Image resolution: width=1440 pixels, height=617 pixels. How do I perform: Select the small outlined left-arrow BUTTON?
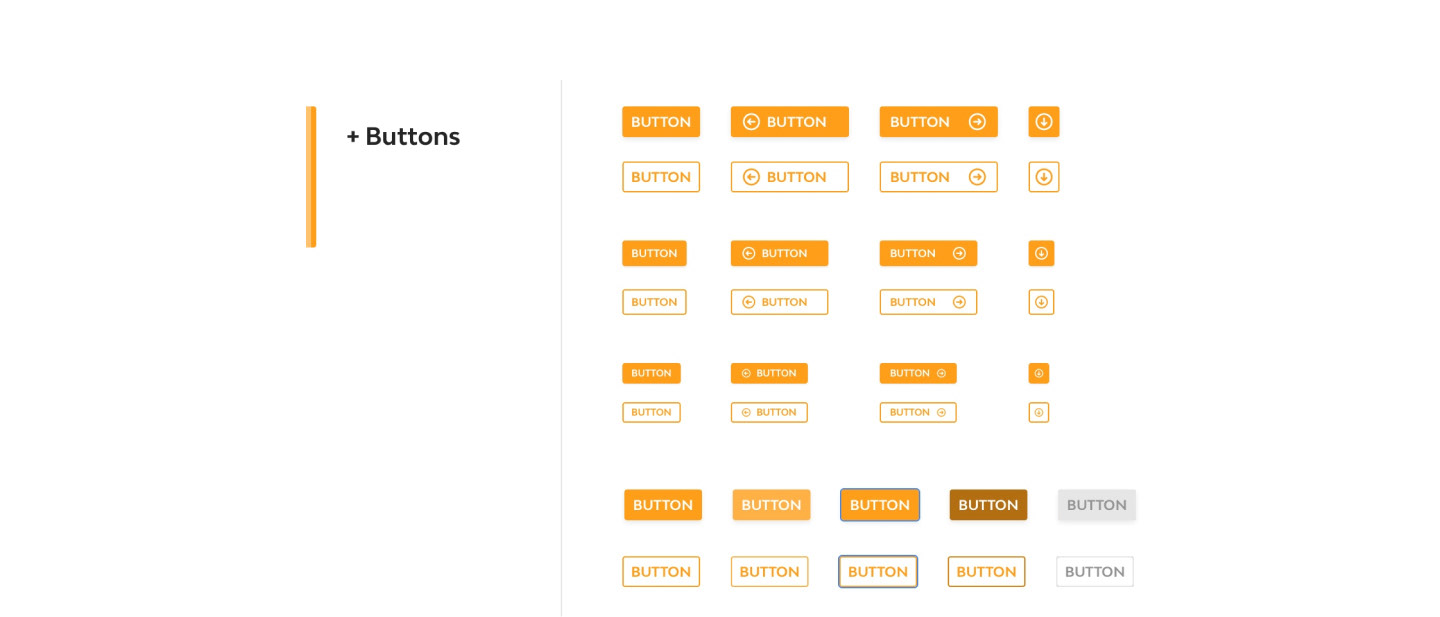point(769,412)
